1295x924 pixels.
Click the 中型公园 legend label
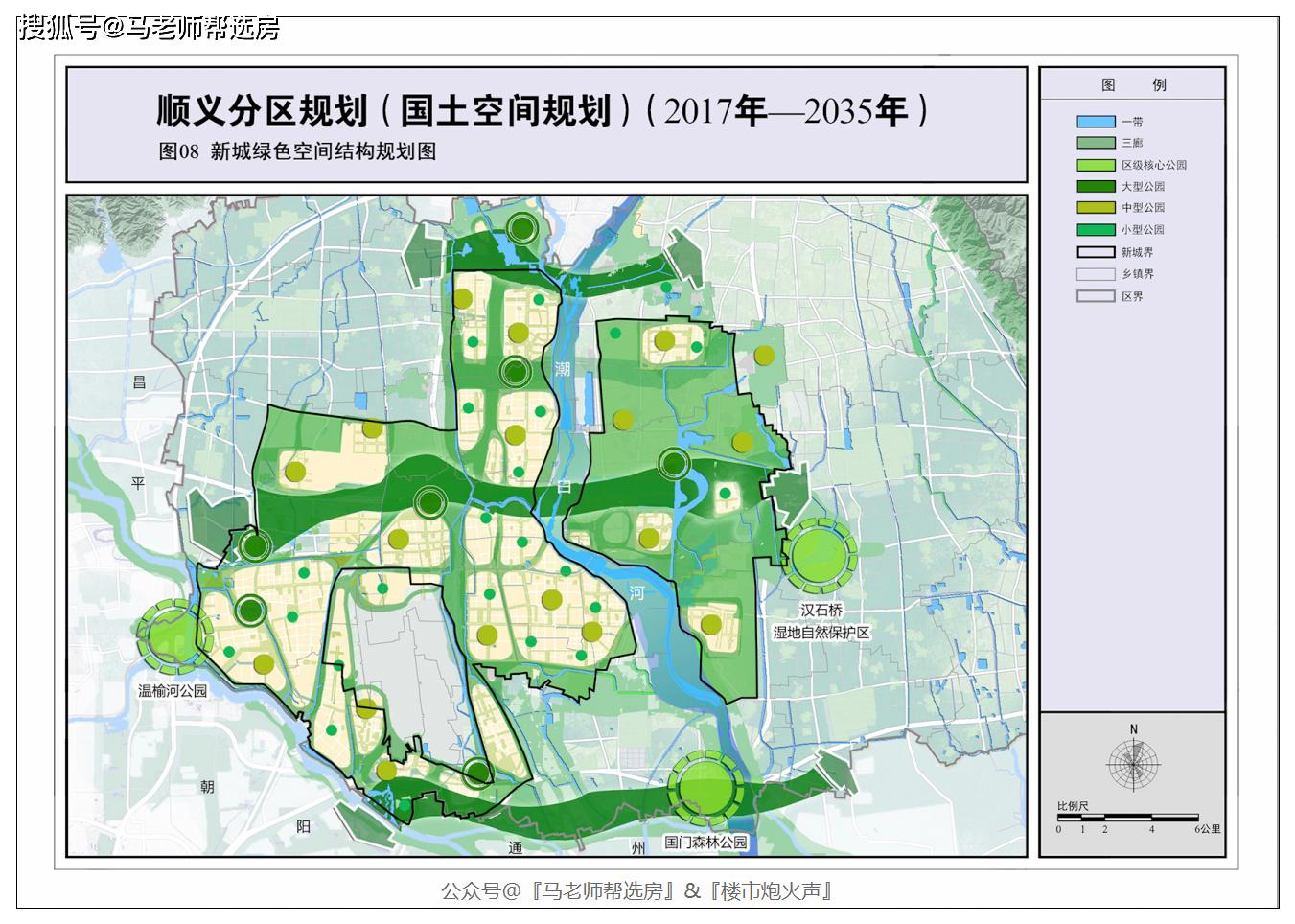pyautogui.click(x=1144, y=208)
